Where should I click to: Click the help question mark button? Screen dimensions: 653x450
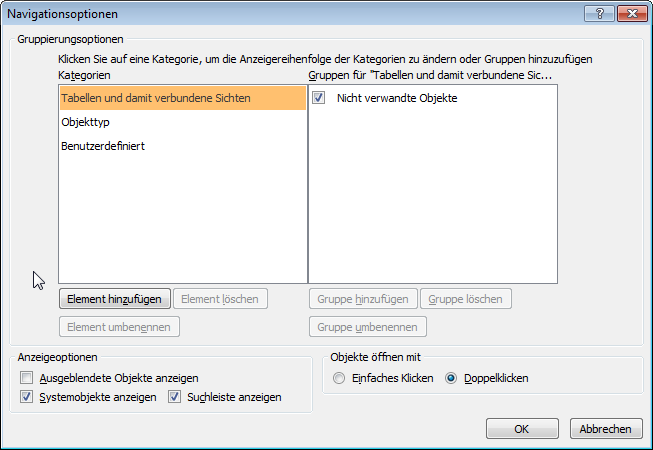[x=600, y=14]
